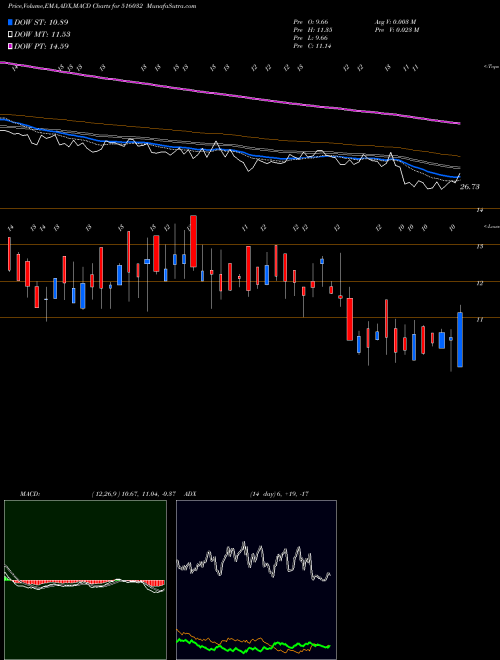Open the green MACD histogram chart

click(85, 580)
